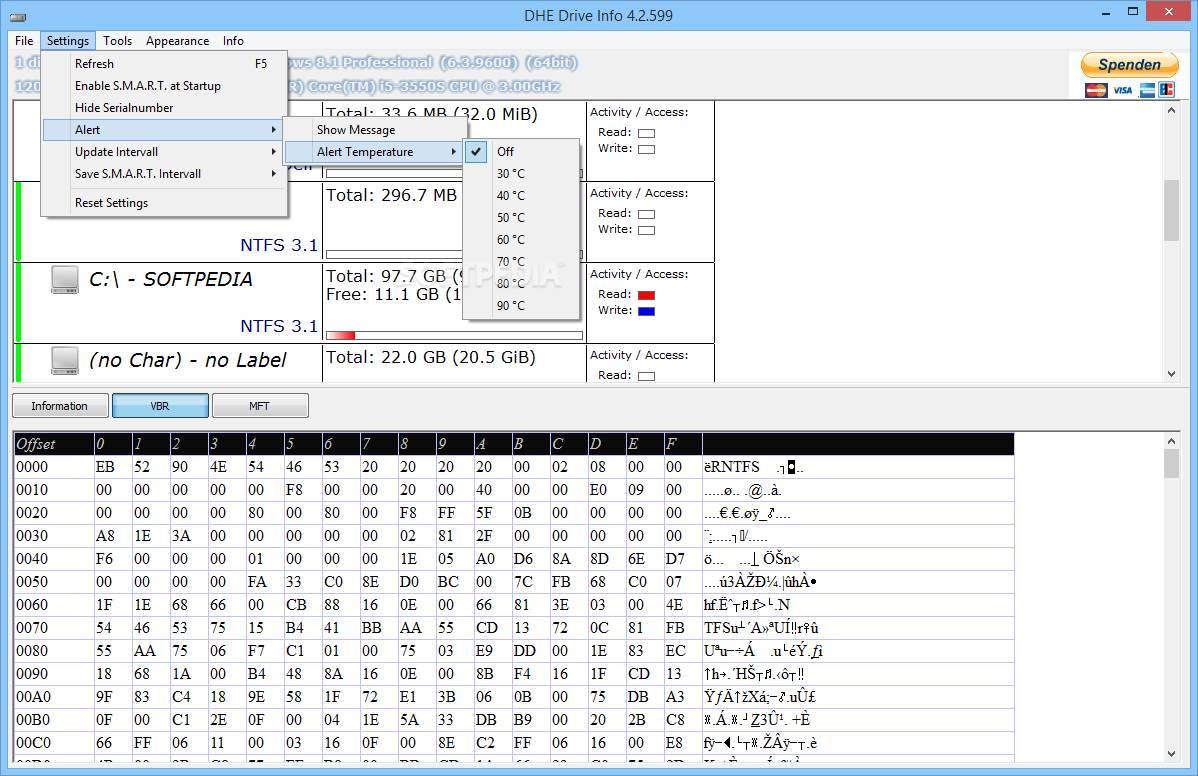Select Refresh from Settings menu
This screenshot has height=776, width=1198.
pyautogui.click(x=164, y=64)
